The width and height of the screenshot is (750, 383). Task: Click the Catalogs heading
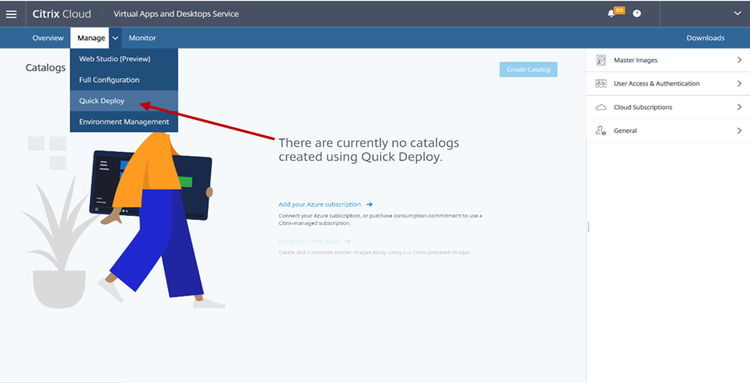(x=45, y=67)
